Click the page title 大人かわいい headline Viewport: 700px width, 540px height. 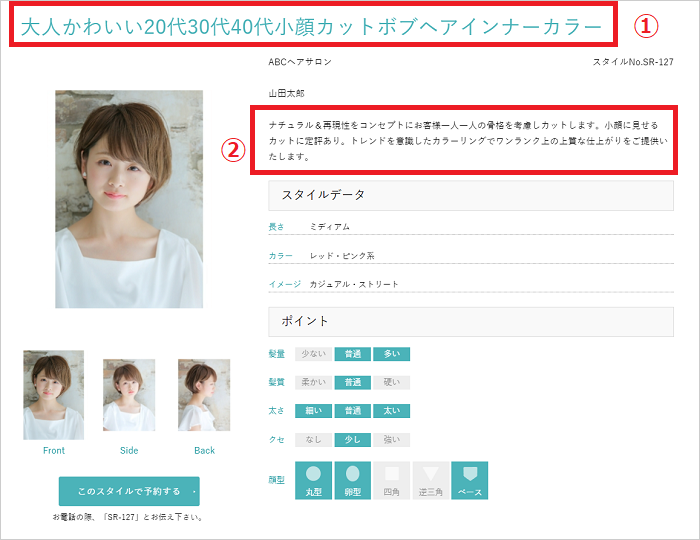click(x=312, y=27)
